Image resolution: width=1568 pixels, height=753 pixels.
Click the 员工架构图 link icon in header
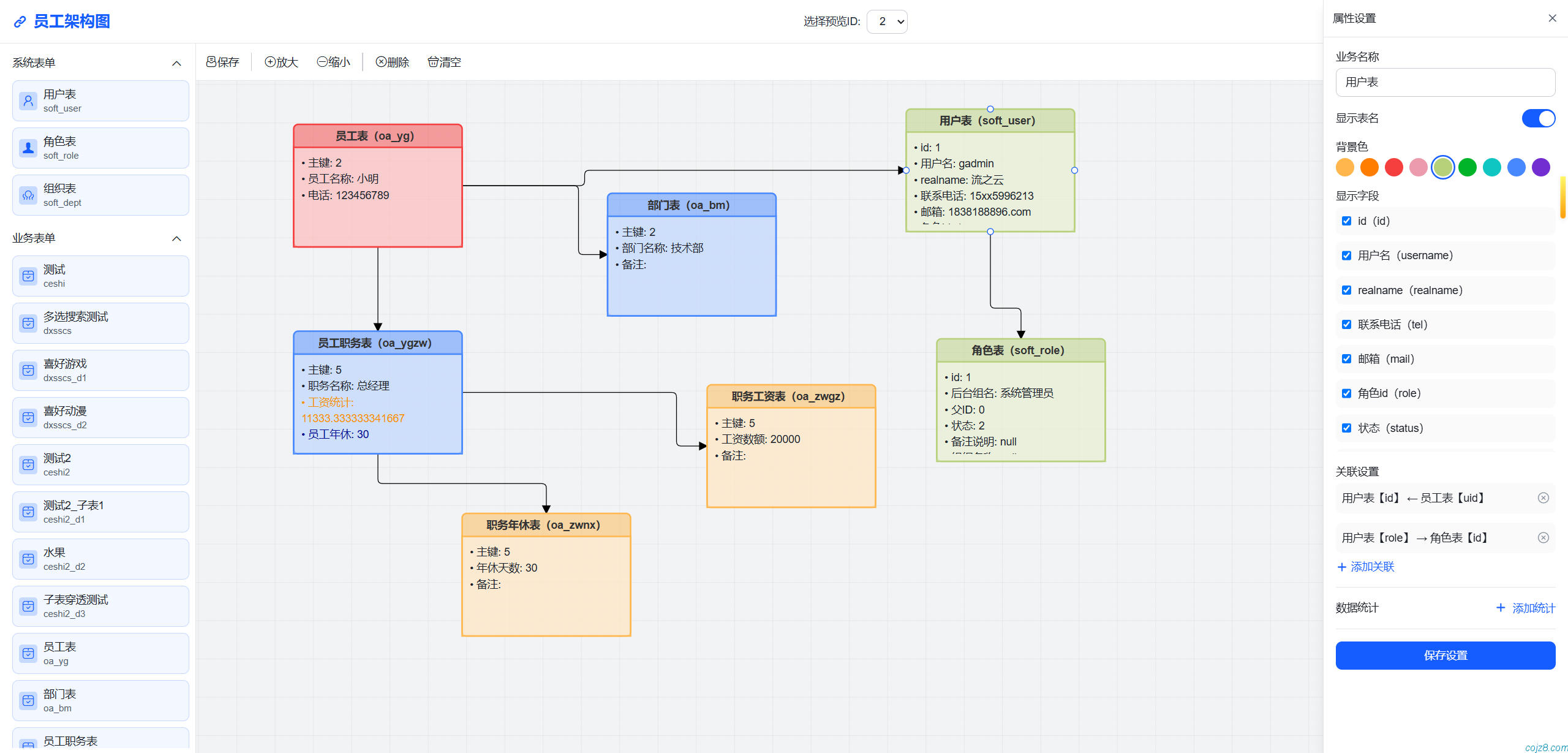pyautogui.click(x=19, y=21)
